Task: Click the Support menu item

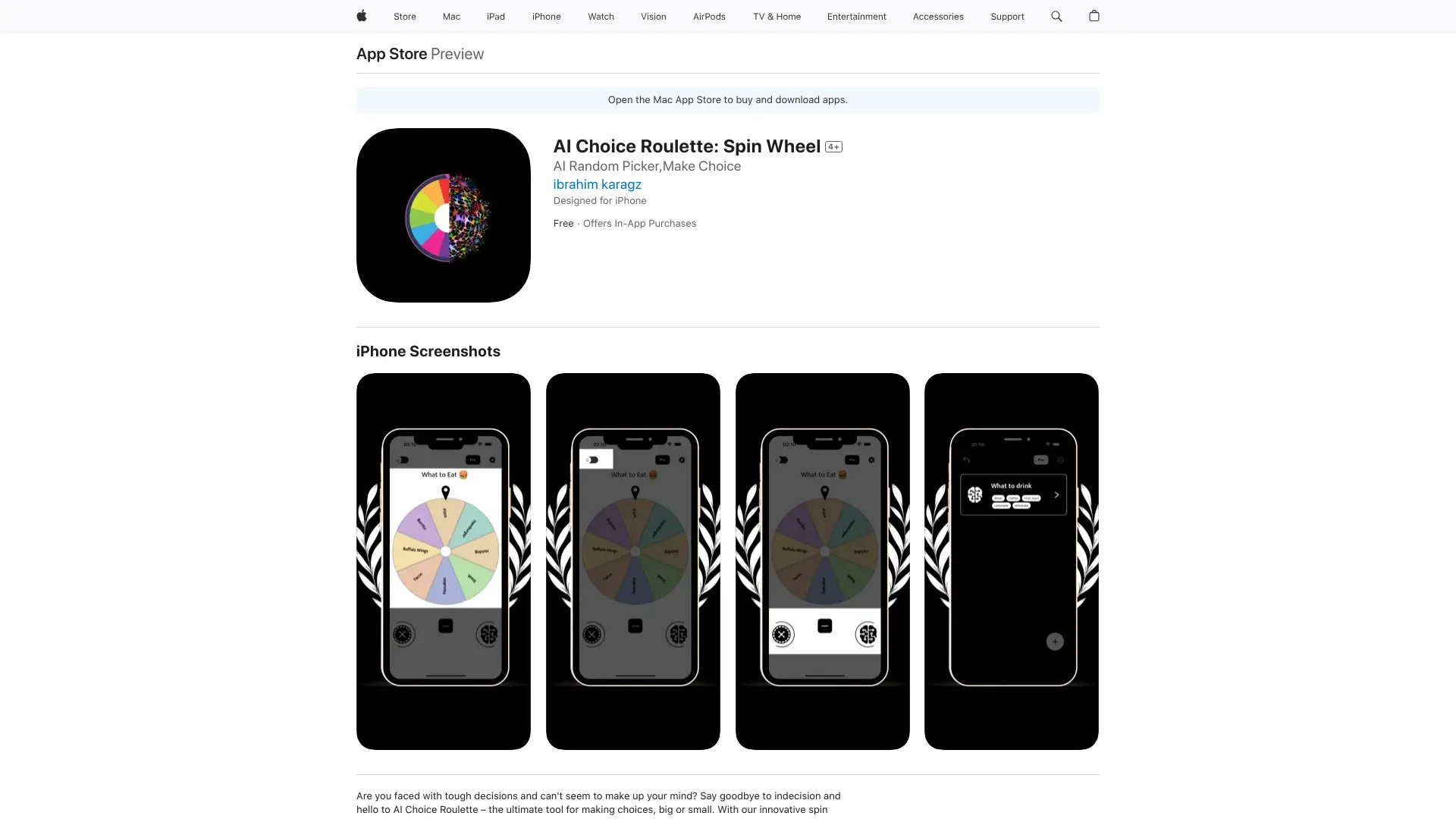Action: [1007, 16]
